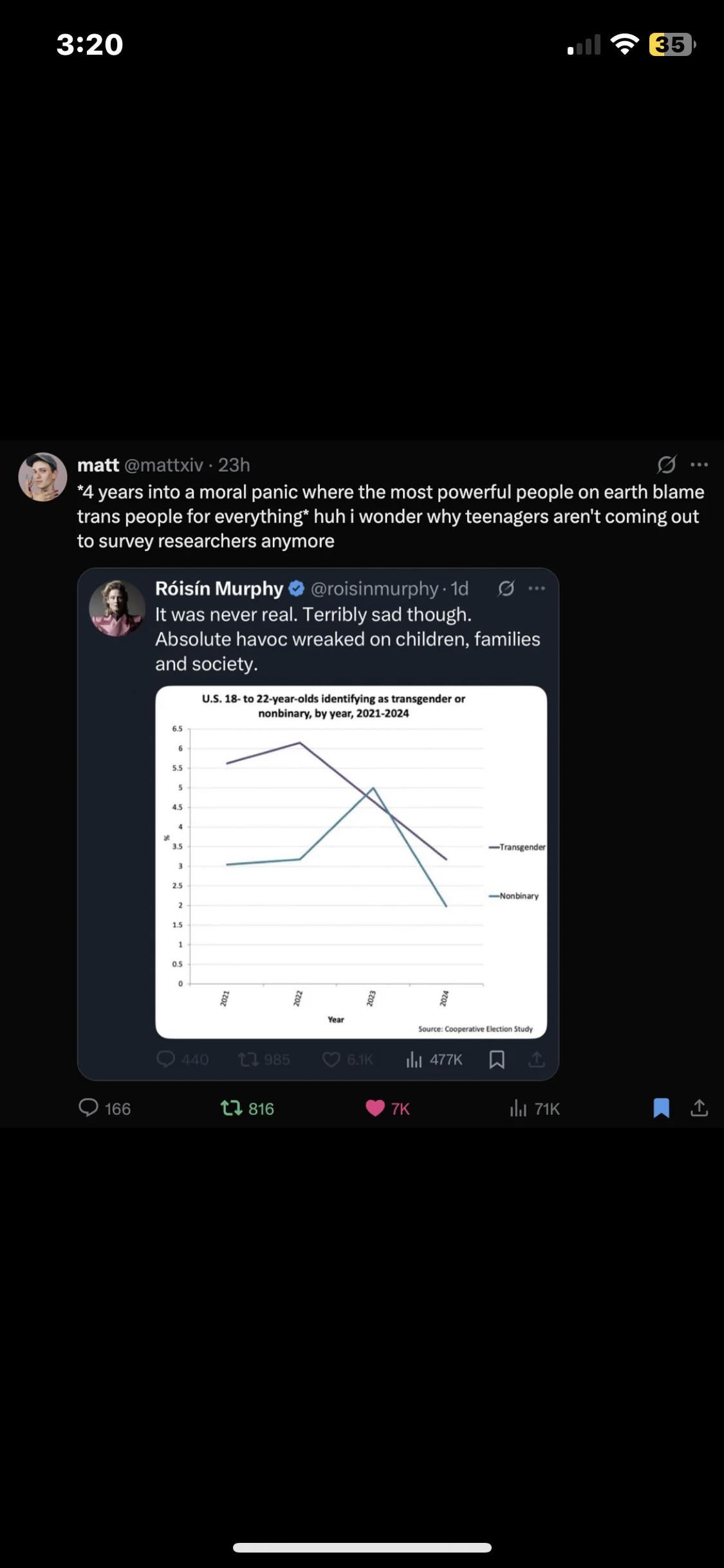The height and width of the screenshot is (1568, 724).
Task: Share matt's tweet with the upload icon
Action: click(x=699, y=1108)
